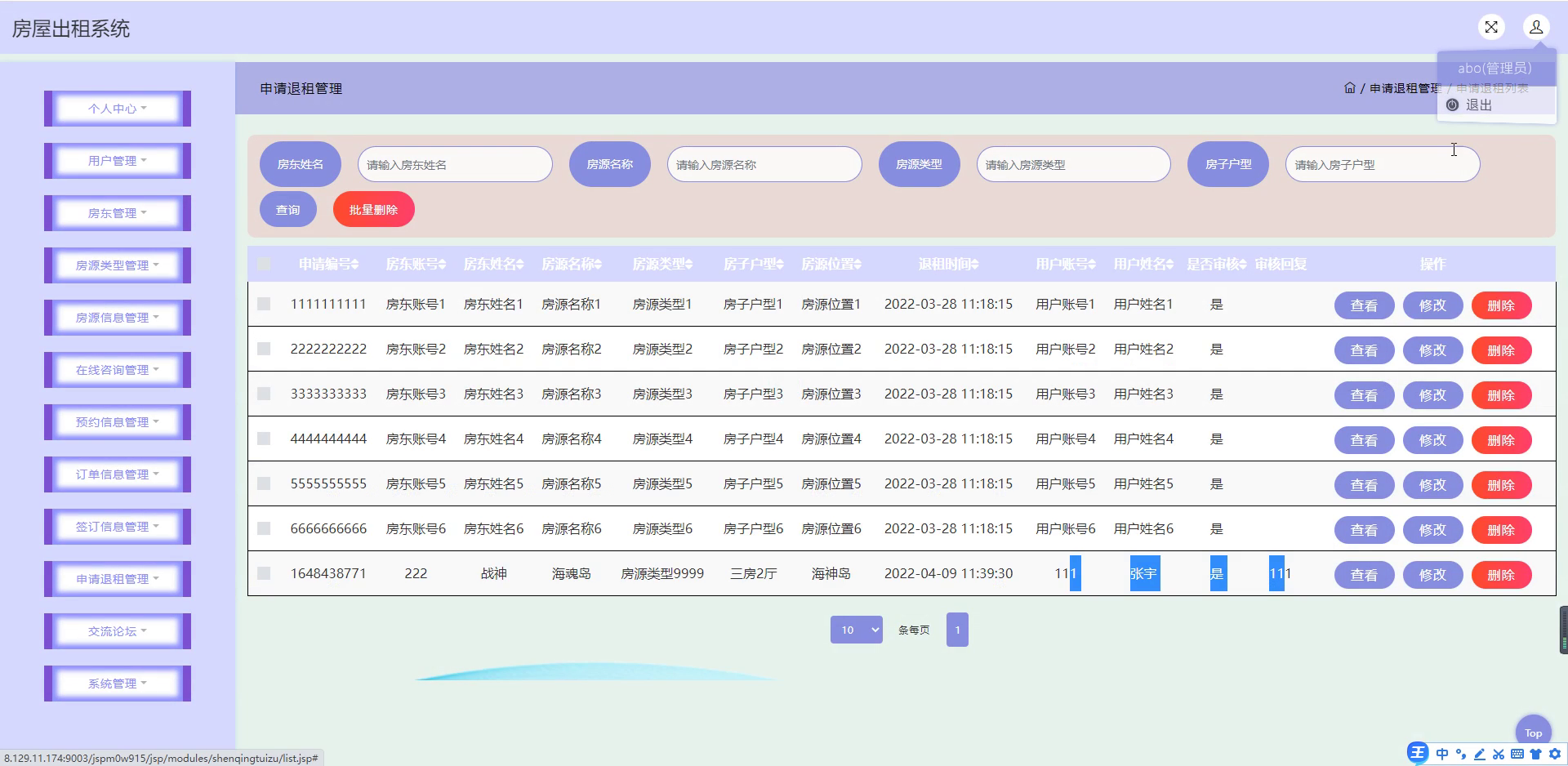Click 查看 for row 1111111111
Viewport: 1568px width, 766px height.
coord(1364,305)
